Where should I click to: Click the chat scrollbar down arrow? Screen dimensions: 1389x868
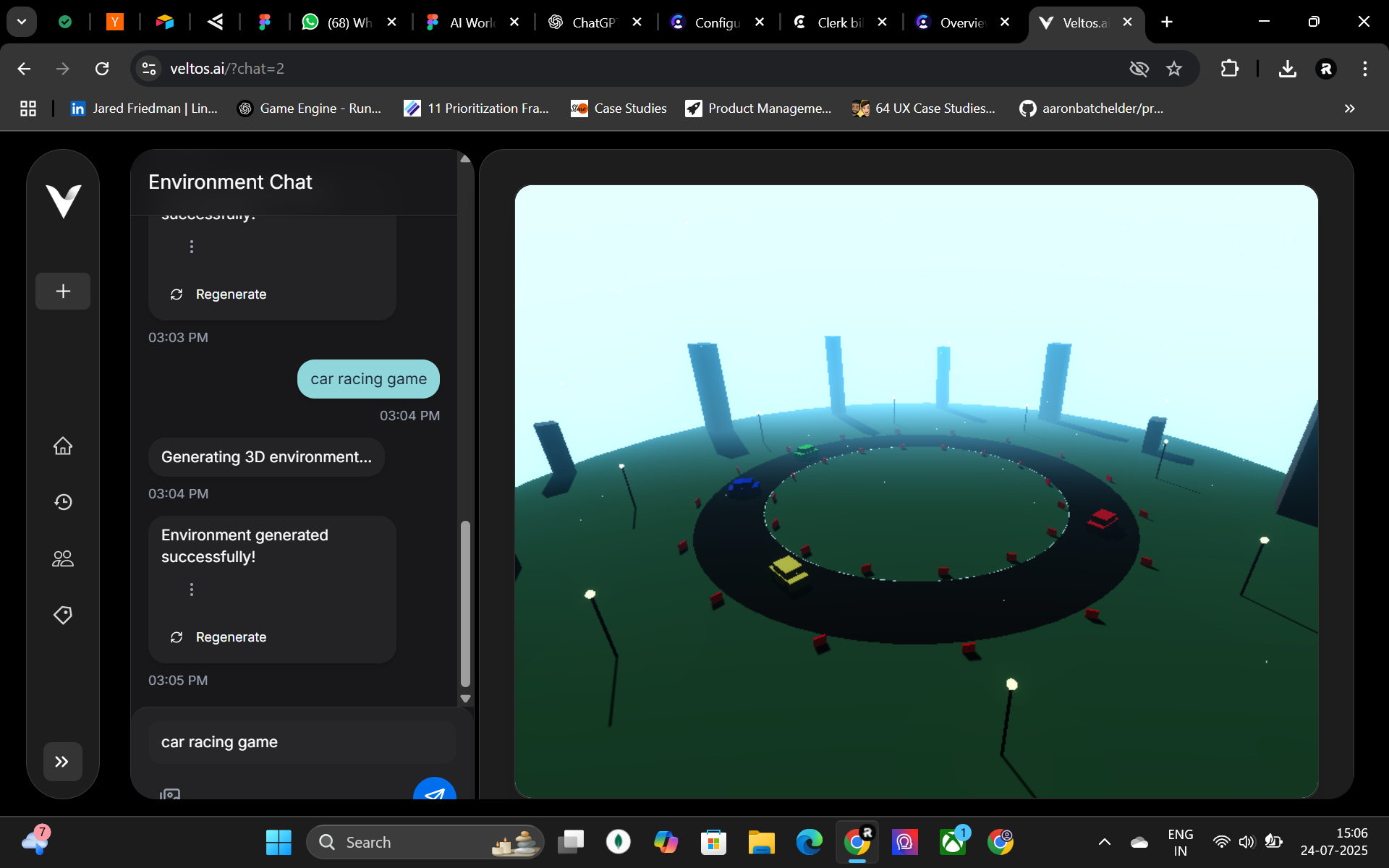point(466,699)
